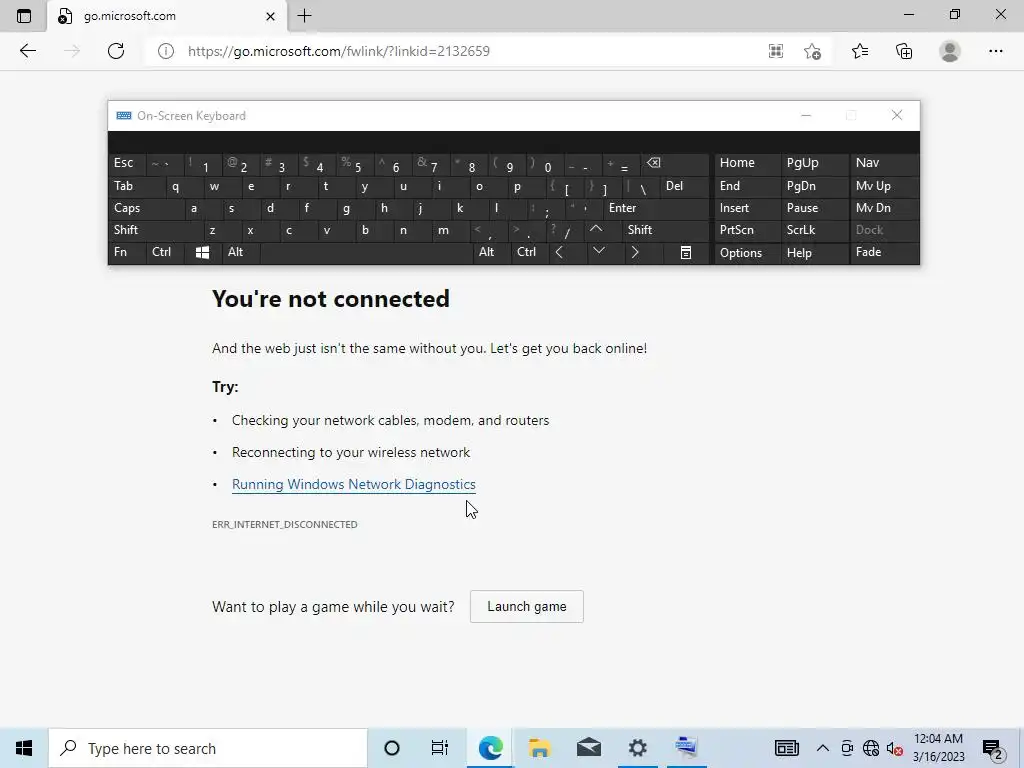The width and height of the screenshot is (1024, 768).
Task: Click the Launch game button
Action: click(526, 607)
